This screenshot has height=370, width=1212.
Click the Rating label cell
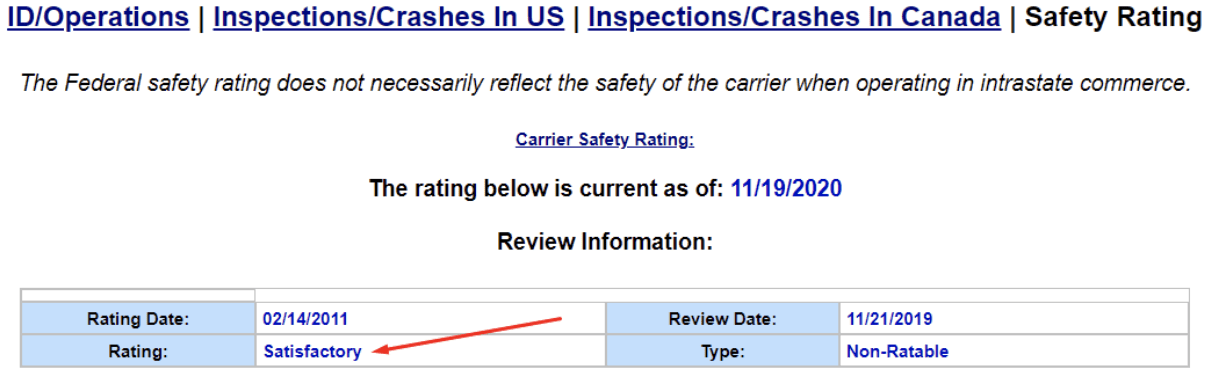(x=138, y=351)
